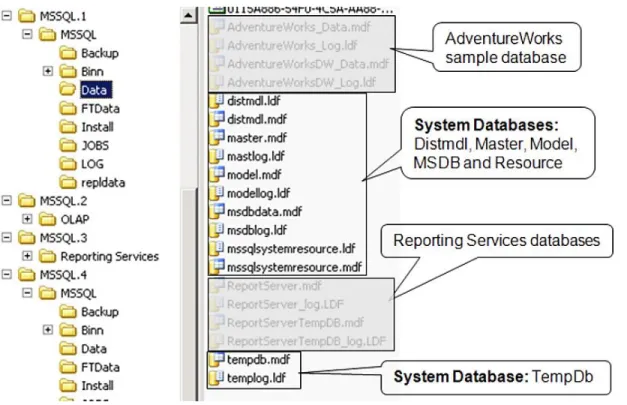Expand the Reporting Services folder

point(27,256)
